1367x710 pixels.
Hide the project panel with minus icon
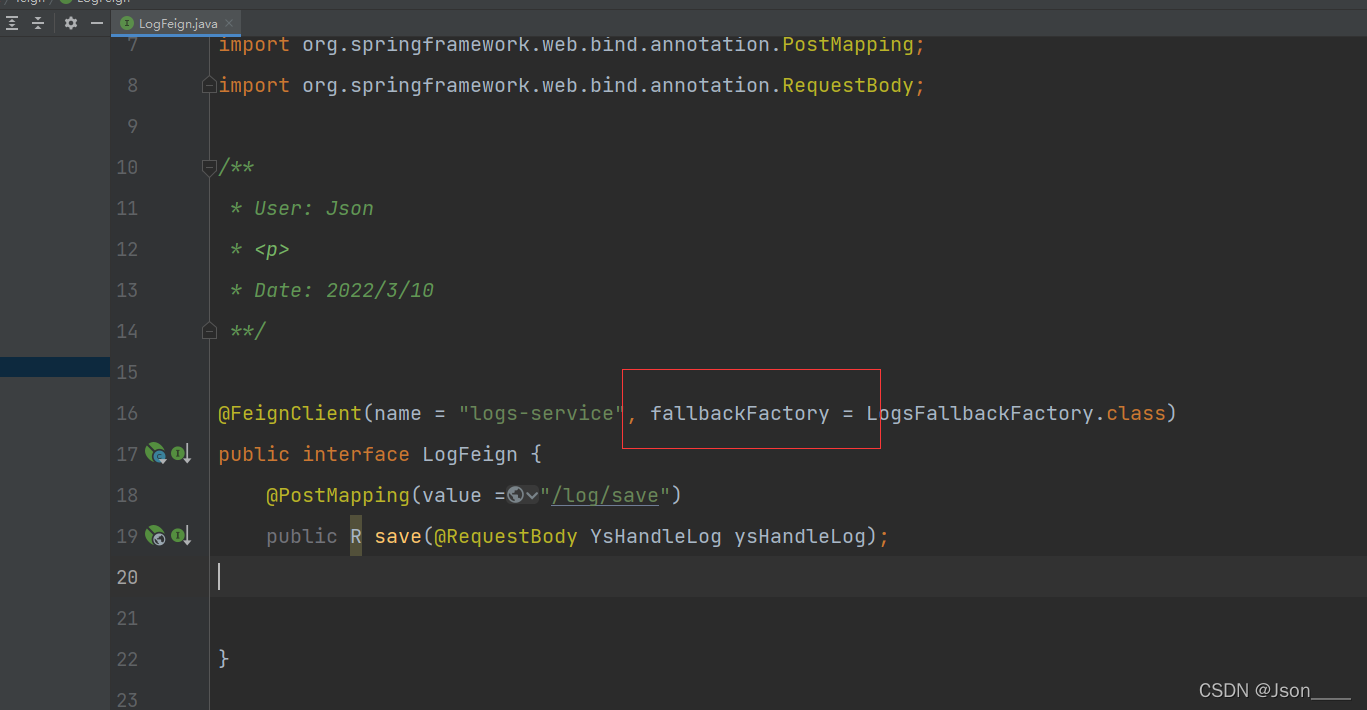[97, 23]
